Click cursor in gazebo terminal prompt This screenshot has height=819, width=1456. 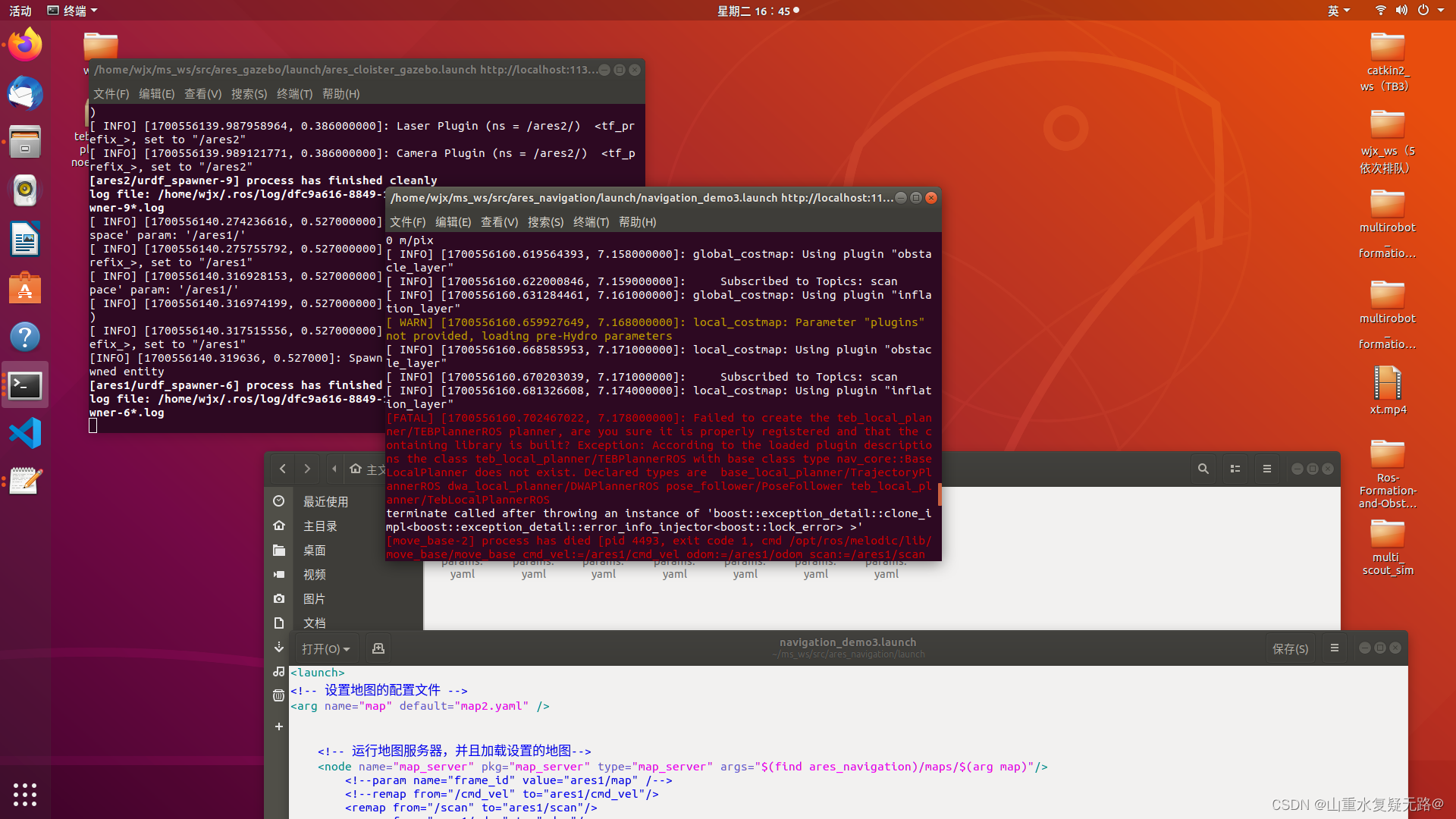pyautogui.click(x=93, y=426)
